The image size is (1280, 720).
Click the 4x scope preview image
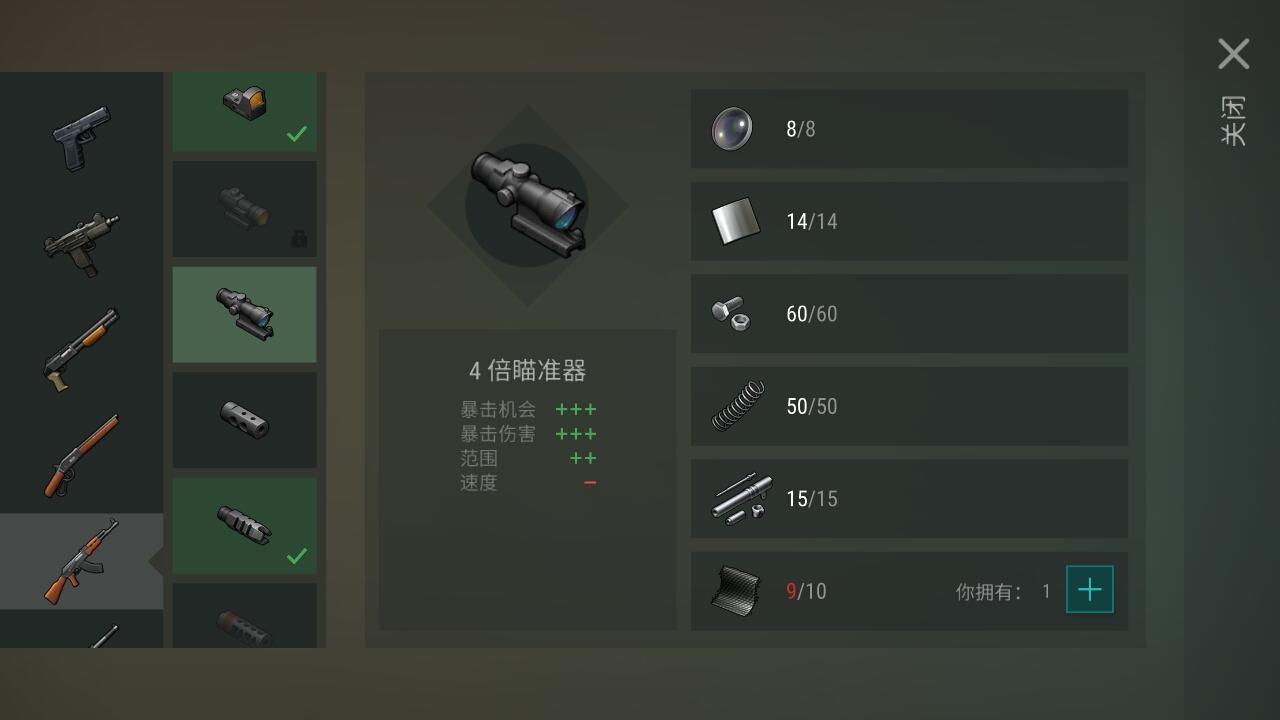[527, 205]
